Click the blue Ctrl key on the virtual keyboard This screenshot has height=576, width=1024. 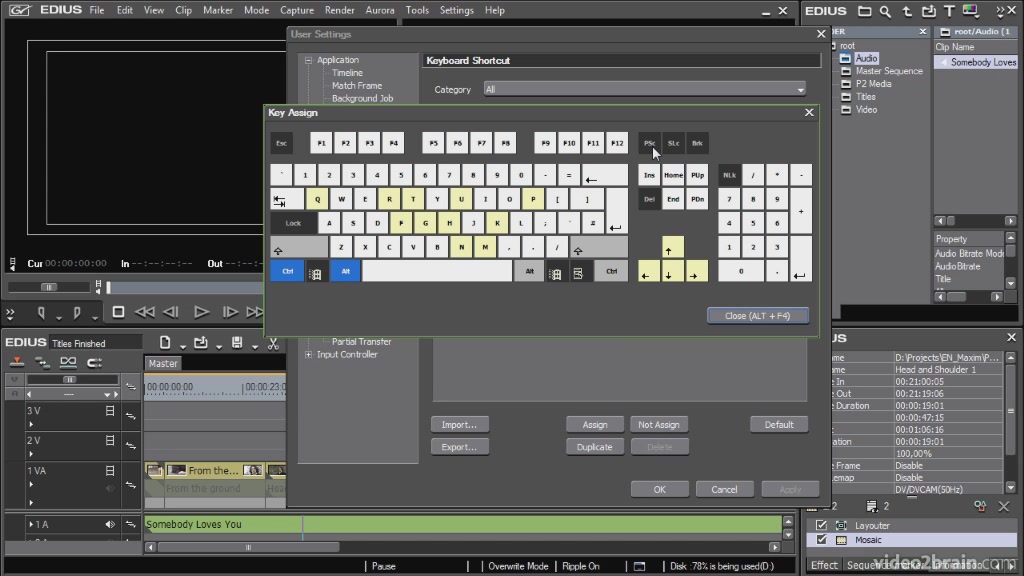pyautogui.click(x=287, y=271)
